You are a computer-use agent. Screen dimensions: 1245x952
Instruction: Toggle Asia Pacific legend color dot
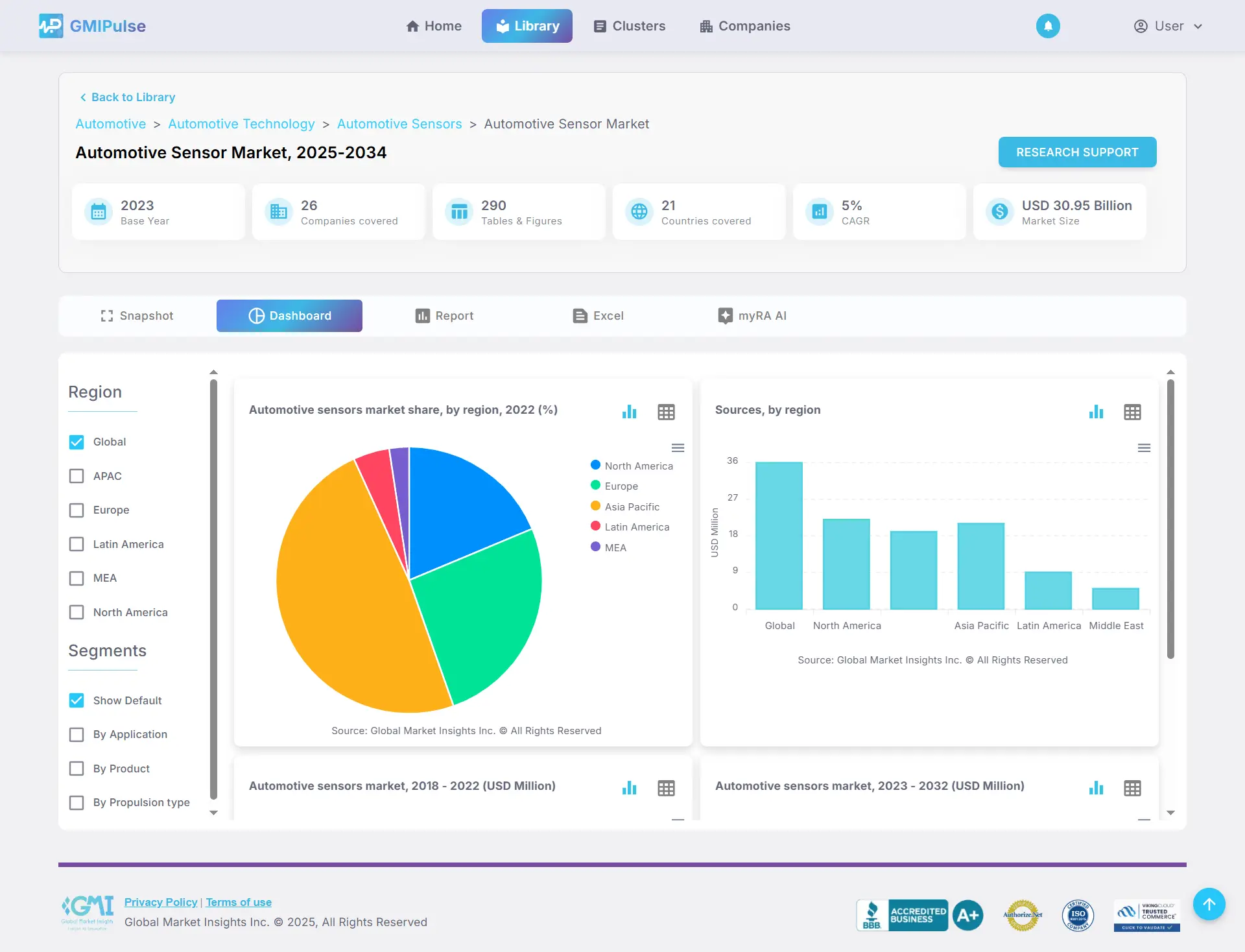point(595,506)
